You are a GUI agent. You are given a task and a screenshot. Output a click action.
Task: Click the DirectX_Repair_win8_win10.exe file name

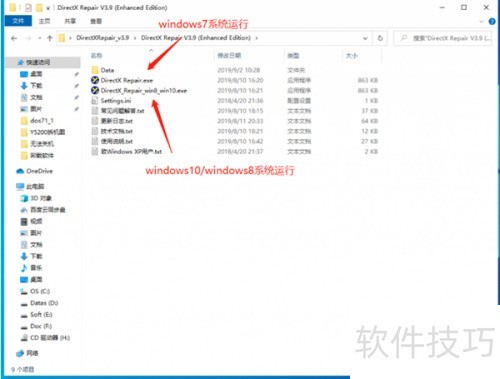click(x=144, y=91)
